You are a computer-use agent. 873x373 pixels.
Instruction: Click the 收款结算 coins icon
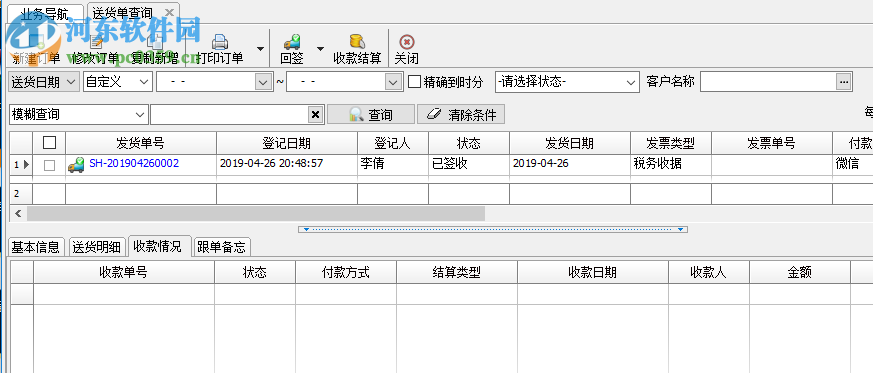click(357, 42)
